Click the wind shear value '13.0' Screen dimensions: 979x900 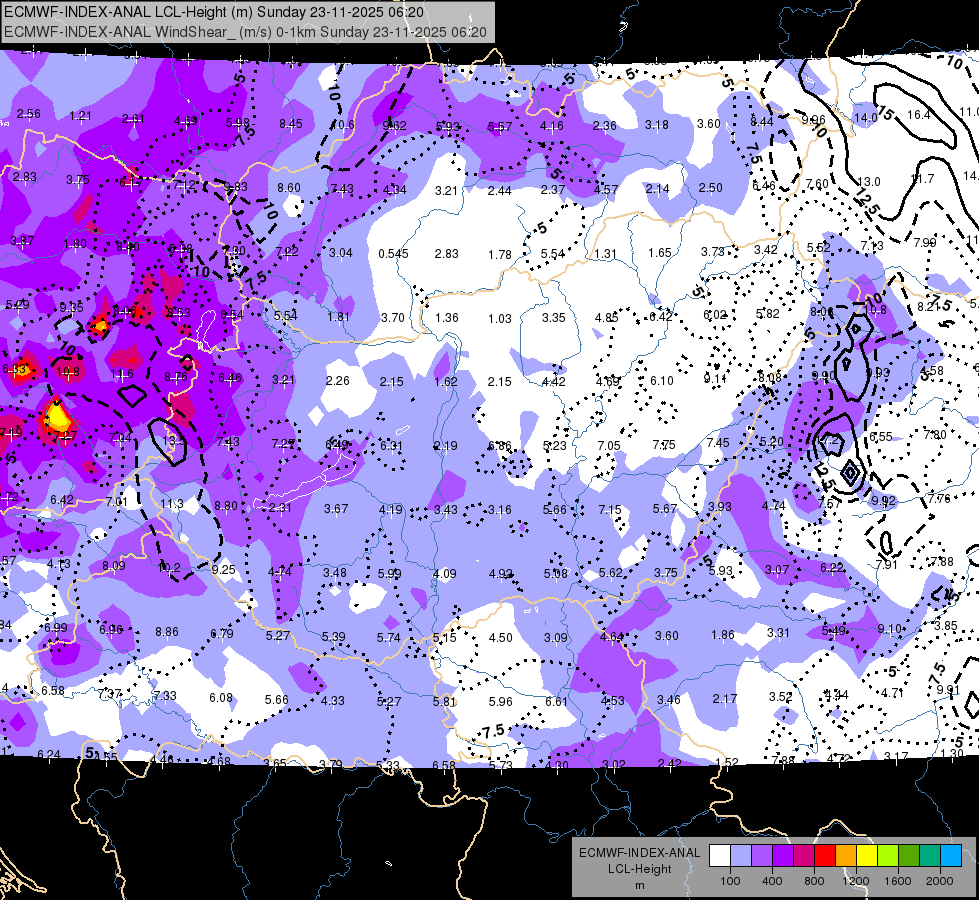click(868, 182)
